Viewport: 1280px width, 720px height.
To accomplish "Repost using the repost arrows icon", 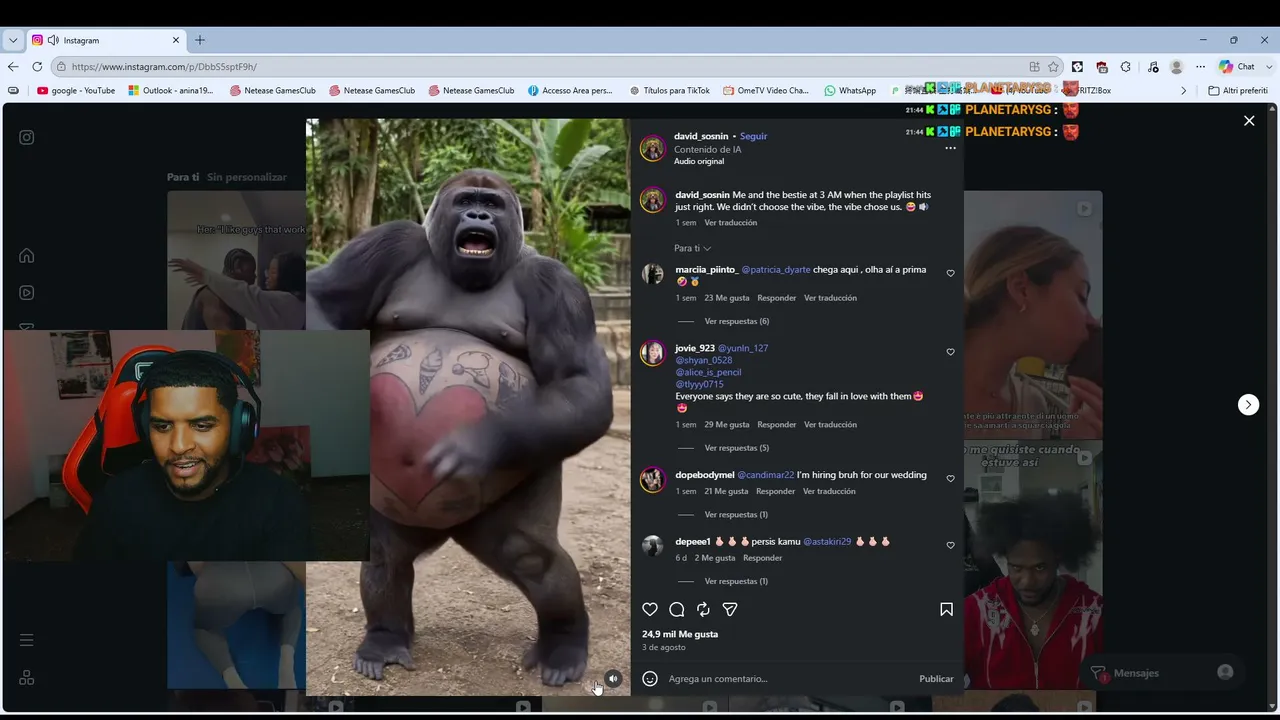I will (703, 609).
